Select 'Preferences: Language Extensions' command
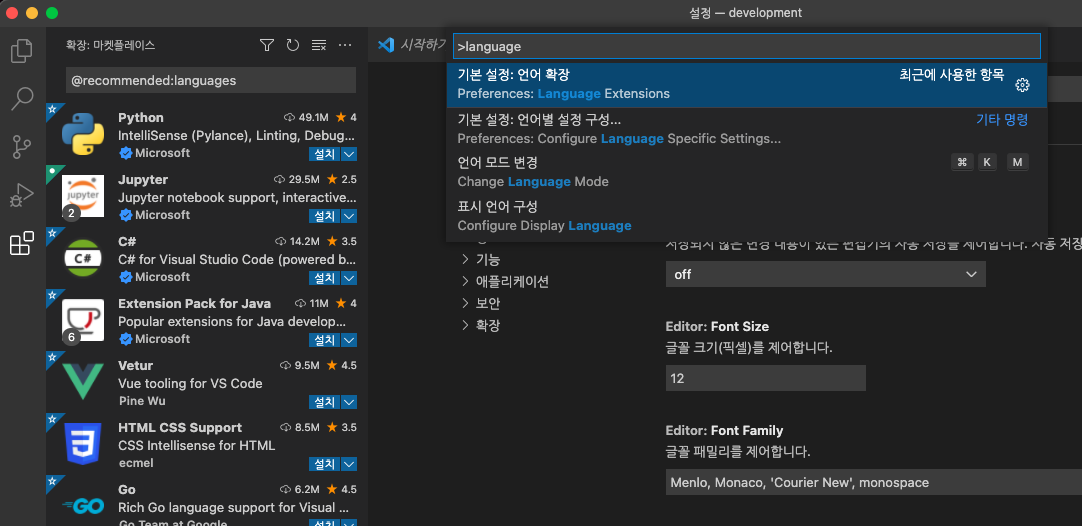The image size is (1082, 526). pyautogui.click(x=747, y=85)
